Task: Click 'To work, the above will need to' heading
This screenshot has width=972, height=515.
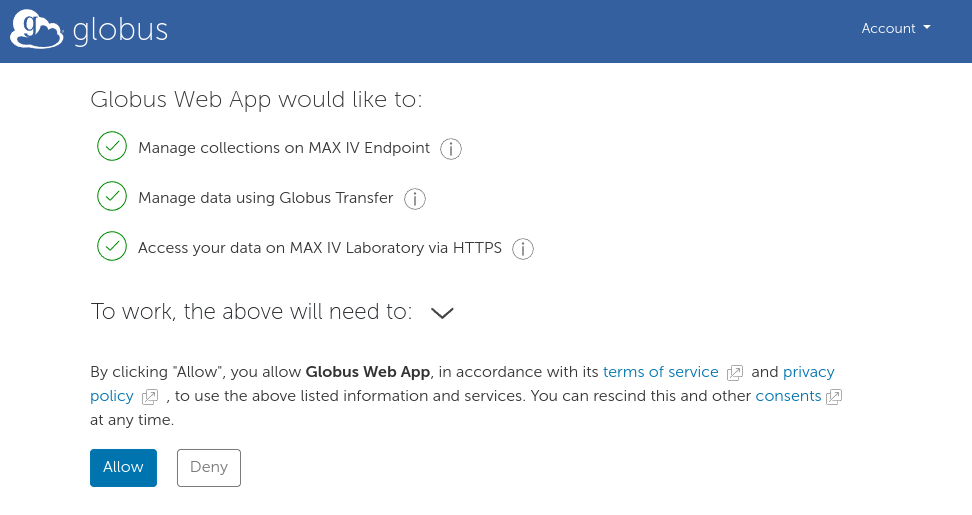Action: (x=251, y=311)
